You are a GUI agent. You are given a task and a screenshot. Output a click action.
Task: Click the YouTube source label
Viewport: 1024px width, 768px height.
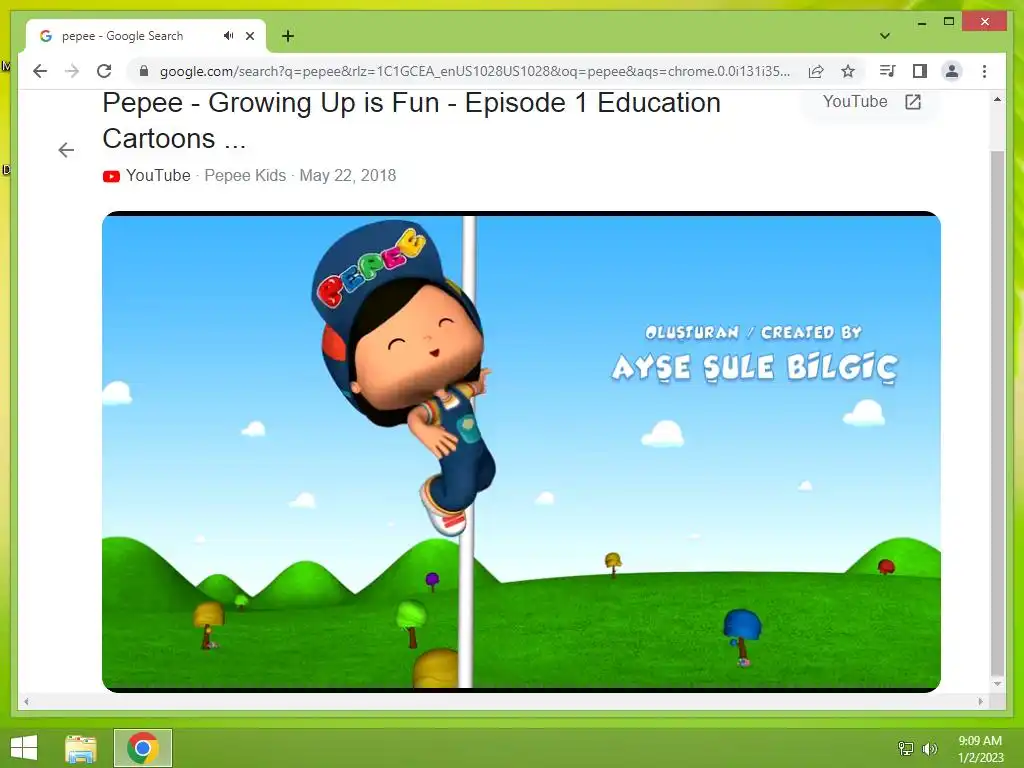click(x=158, y=176)
